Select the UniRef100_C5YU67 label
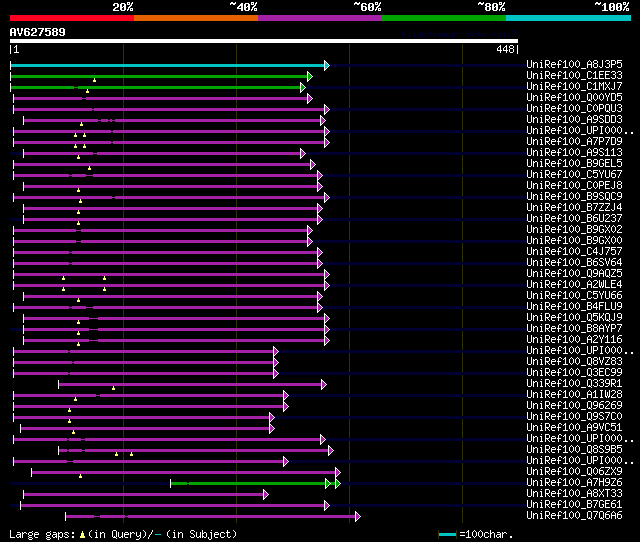The width and height of the screenshot is (640, 542). point(574,175)
